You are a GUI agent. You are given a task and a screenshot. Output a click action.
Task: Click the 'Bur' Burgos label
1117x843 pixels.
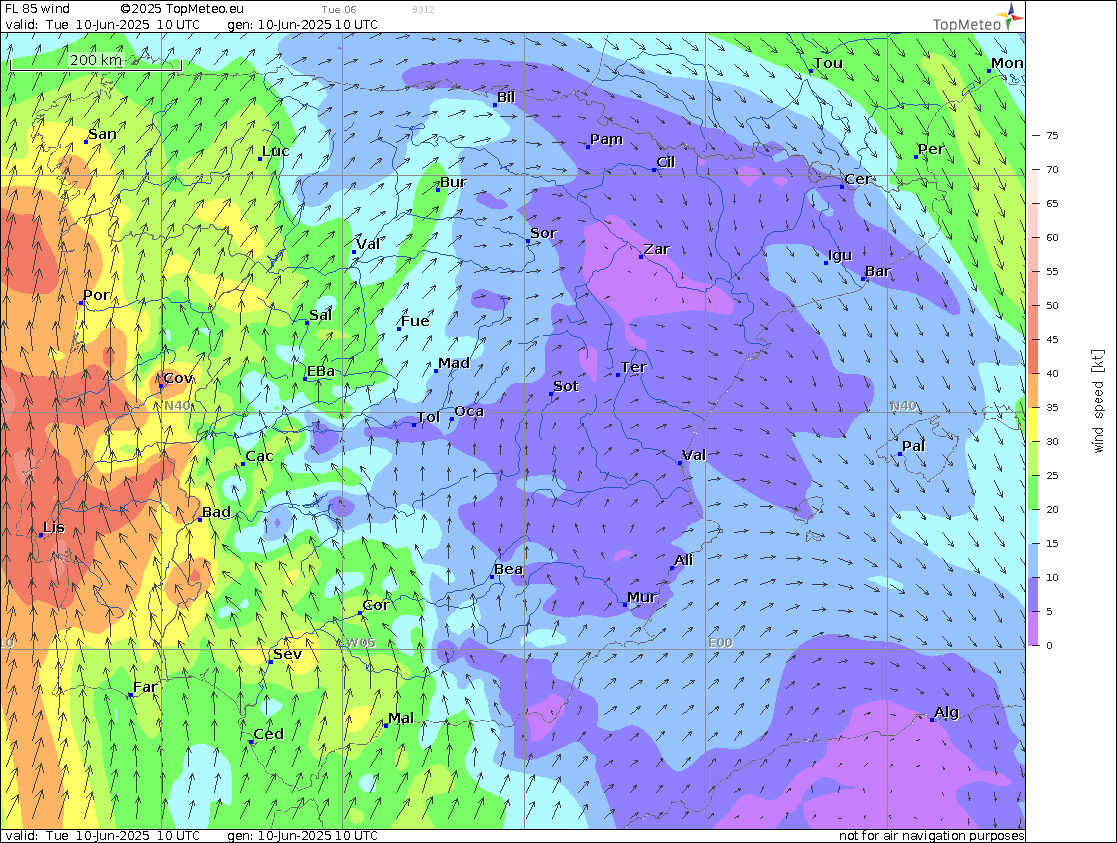453,182
